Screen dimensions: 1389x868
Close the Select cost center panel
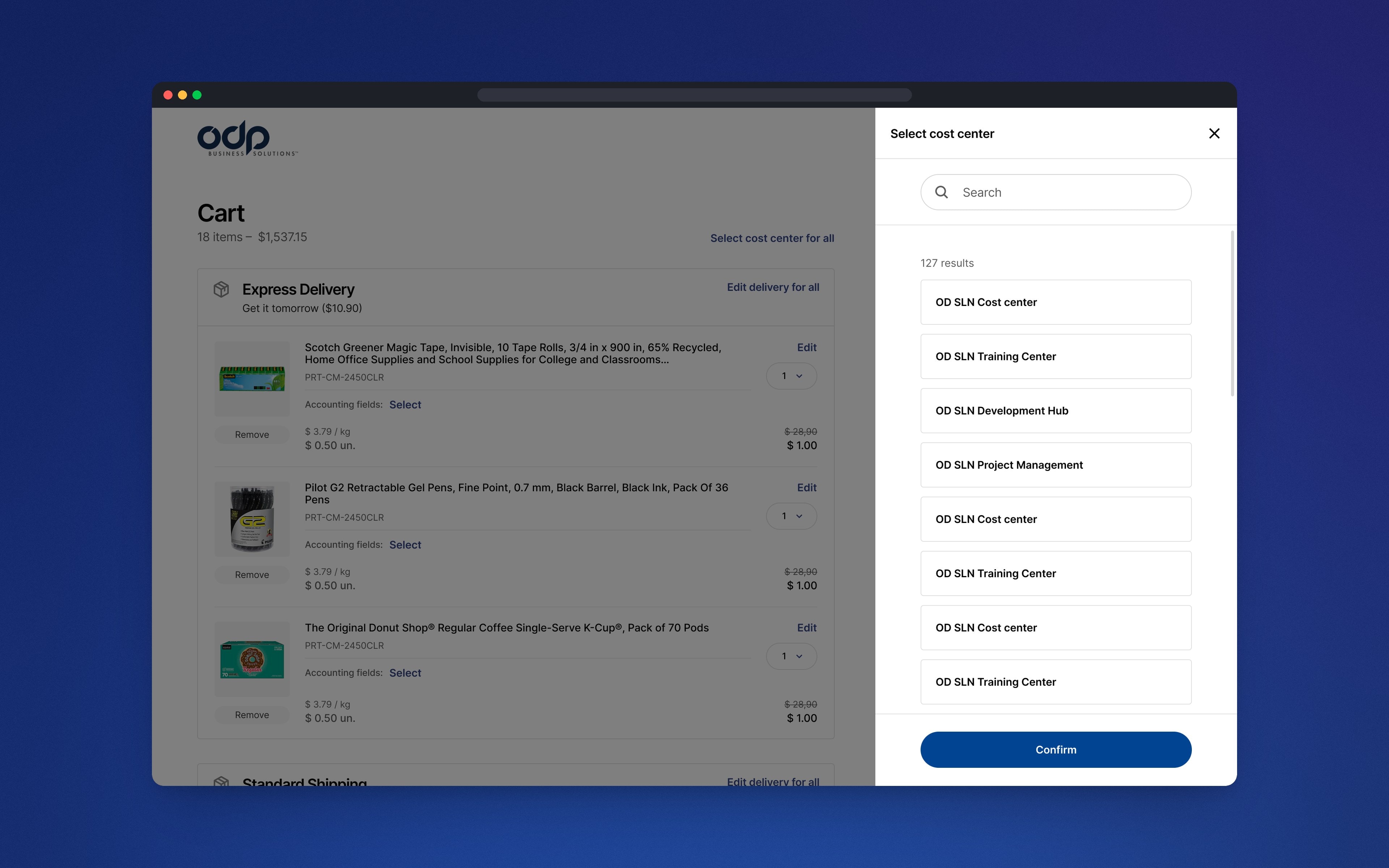[1214, 133]
